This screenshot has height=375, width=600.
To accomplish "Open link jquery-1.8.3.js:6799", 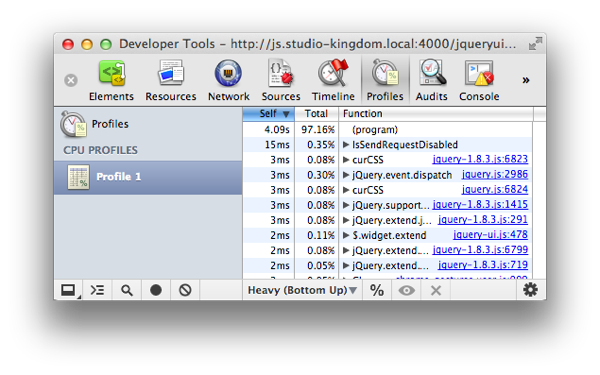I will (480, 250).
